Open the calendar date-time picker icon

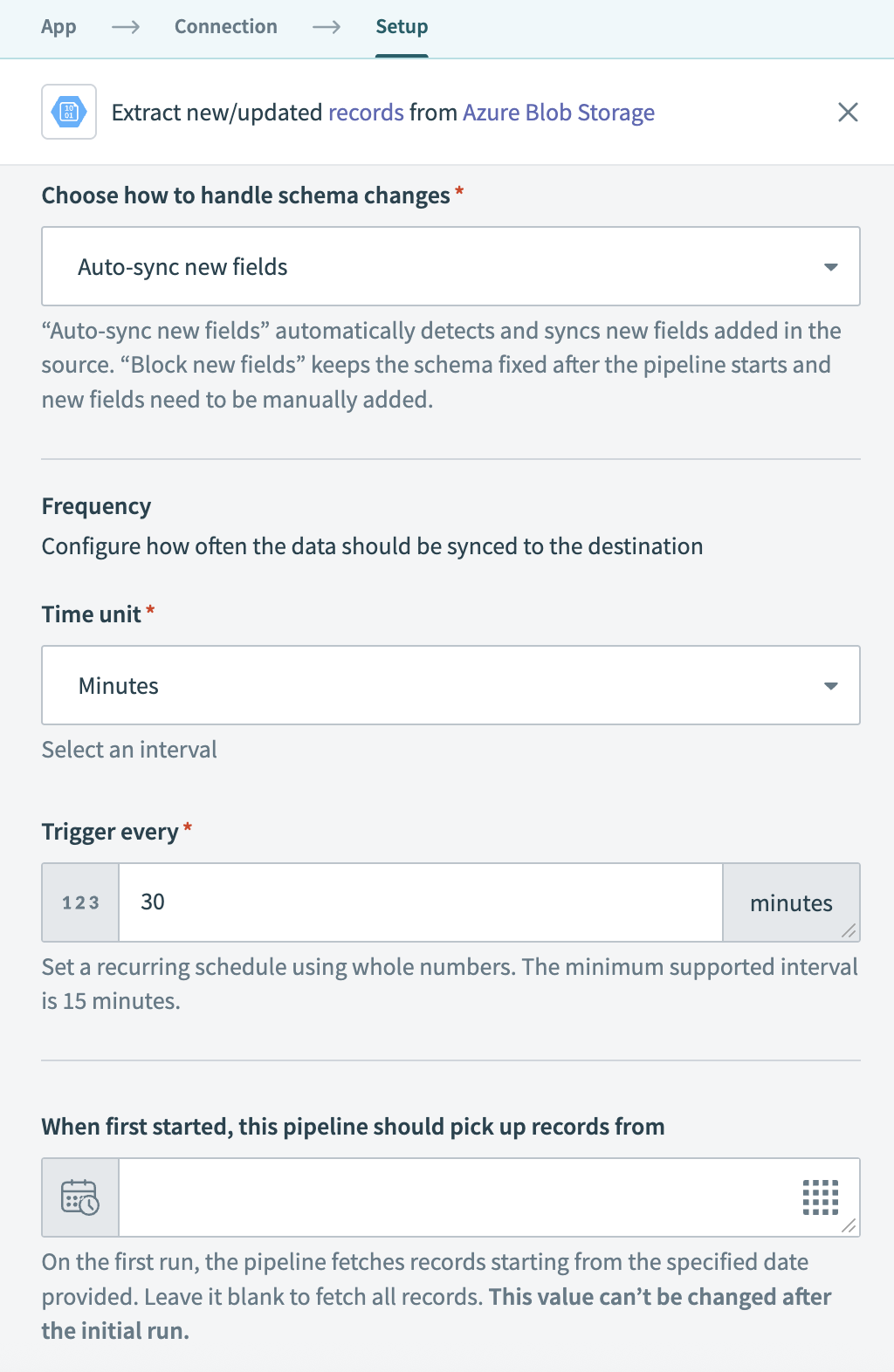[79, 1197]
